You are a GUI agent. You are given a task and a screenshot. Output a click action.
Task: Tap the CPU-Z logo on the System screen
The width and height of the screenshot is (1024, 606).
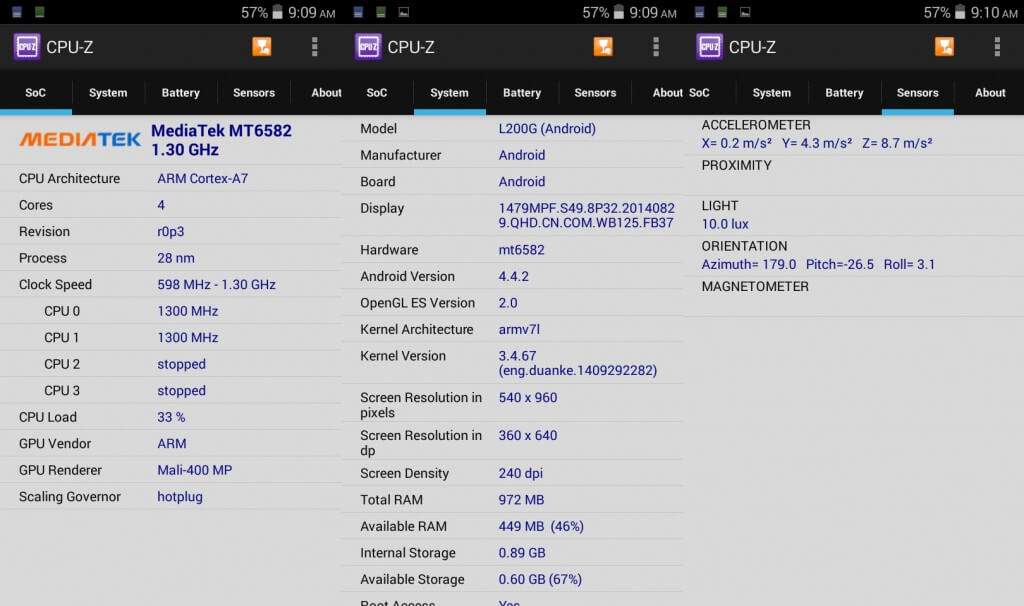click(368, 47)
